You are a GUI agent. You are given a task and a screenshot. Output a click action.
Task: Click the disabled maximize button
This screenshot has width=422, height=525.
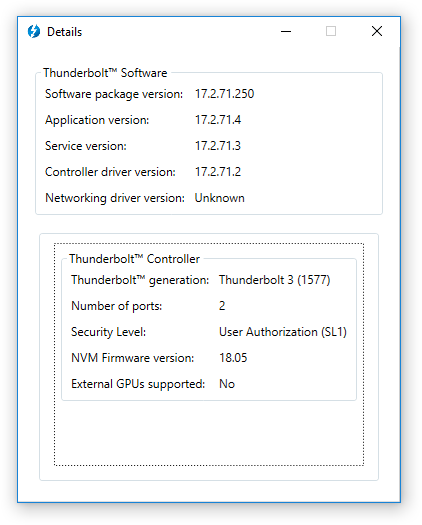(x=331, y=31)
